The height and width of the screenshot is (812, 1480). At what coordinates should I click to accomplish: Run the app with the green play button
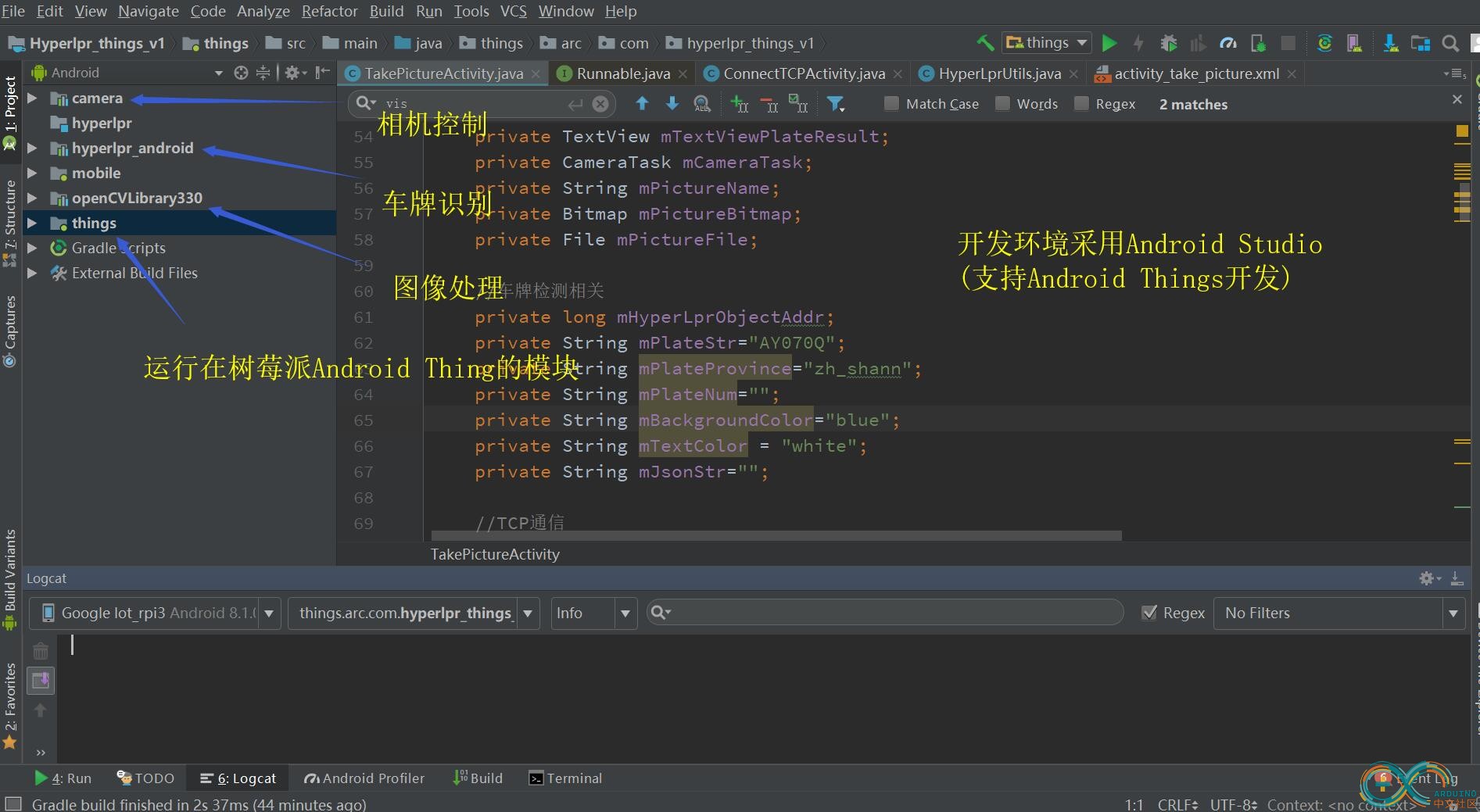[x=1109, y=43]
